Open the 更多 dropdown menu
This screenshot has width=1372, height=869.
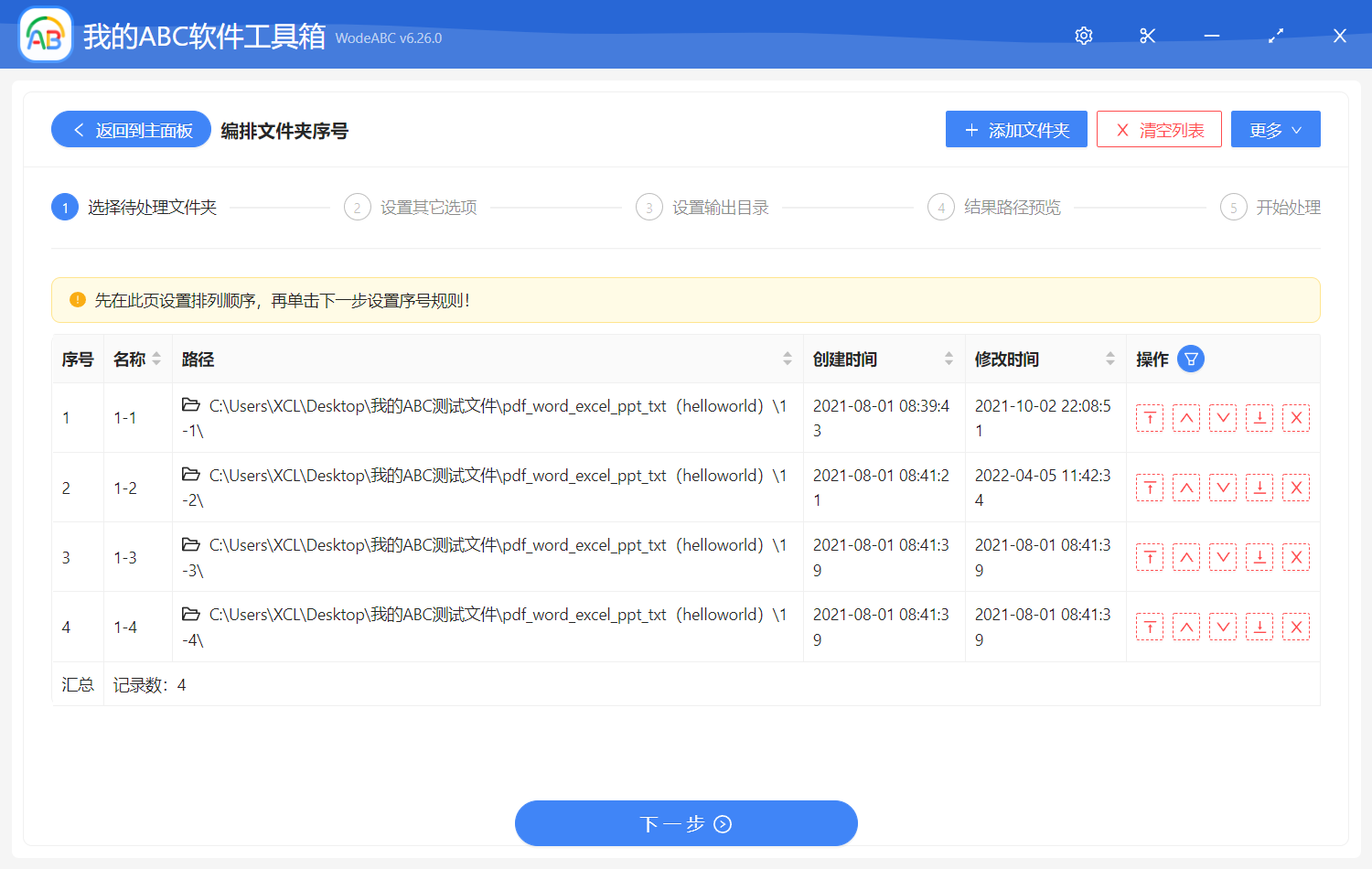(1275, 129)
